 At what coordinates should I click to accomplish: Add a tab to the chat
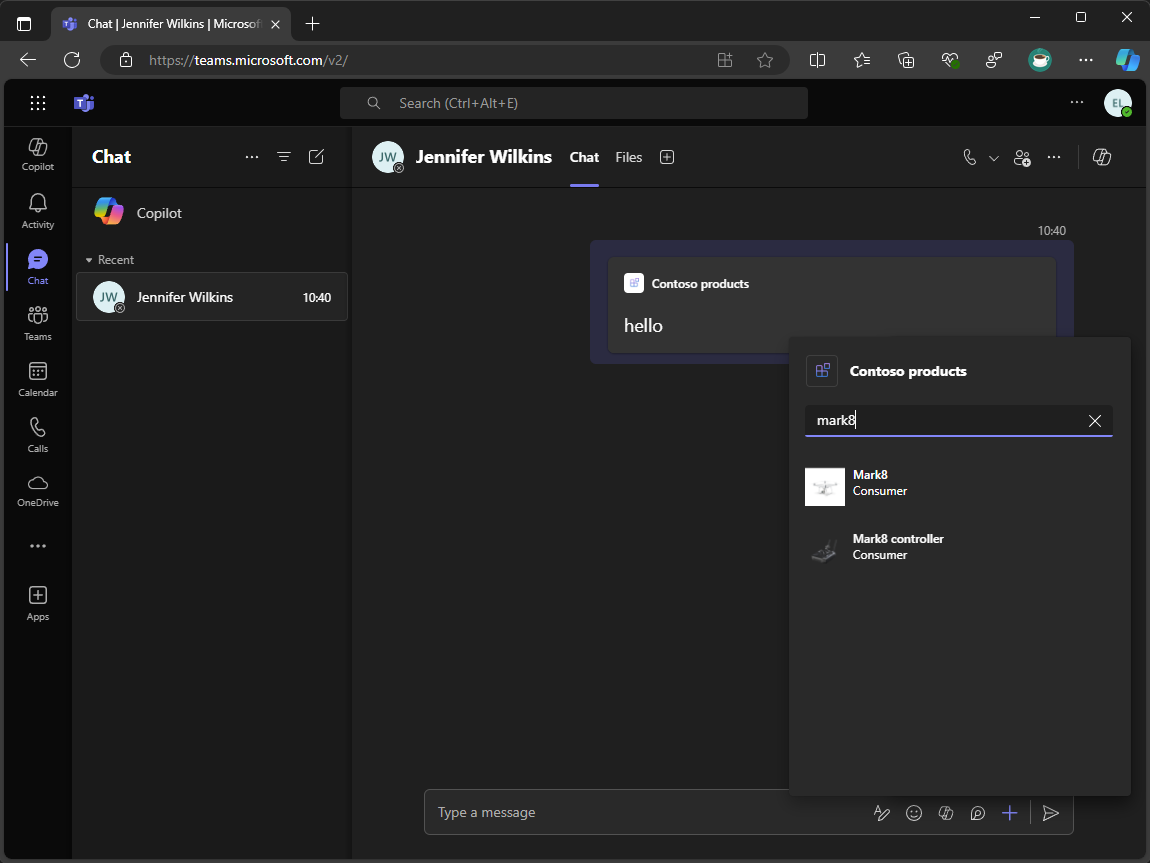(x=667, y=157)
